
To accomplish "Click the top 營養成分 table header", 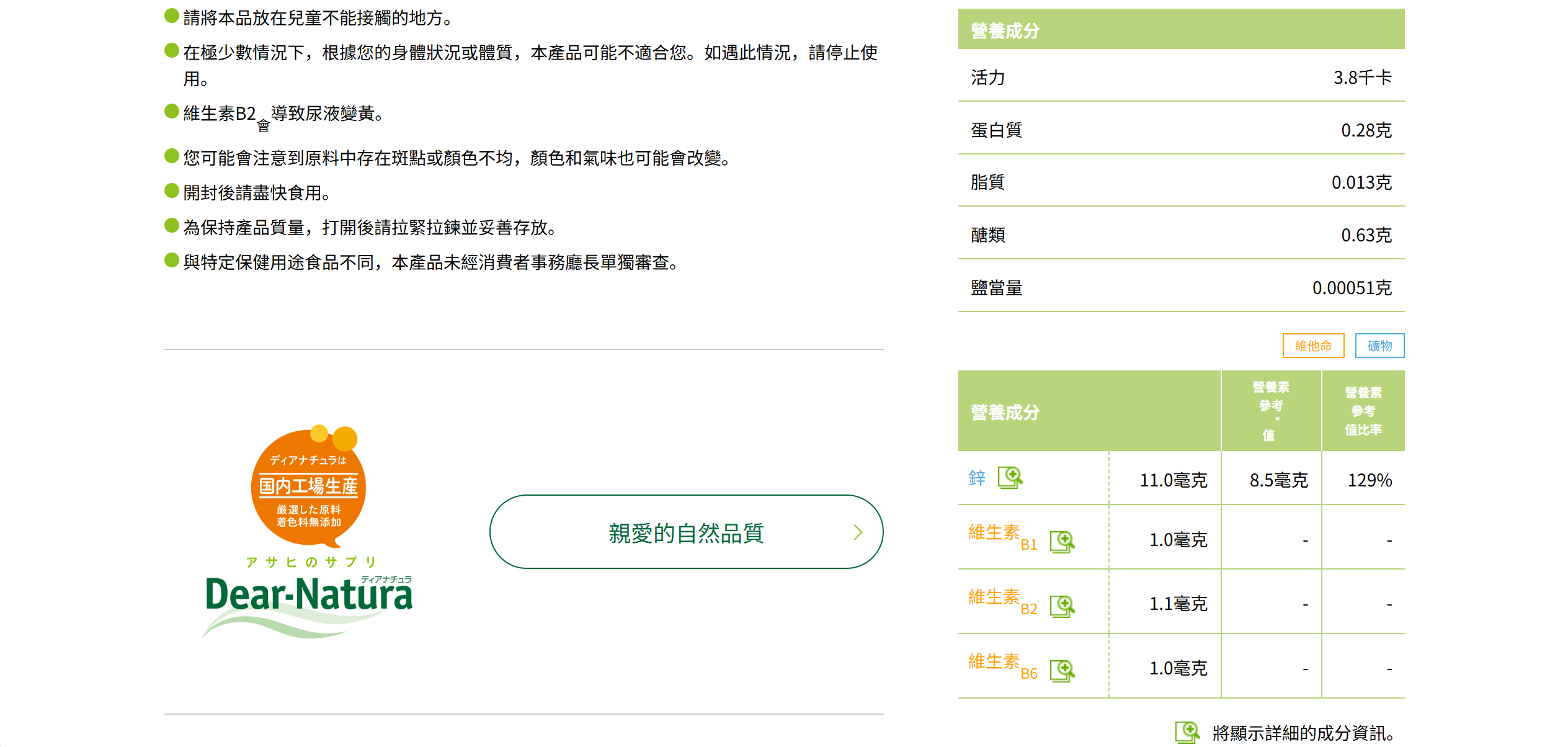I will click(1181, 30).
